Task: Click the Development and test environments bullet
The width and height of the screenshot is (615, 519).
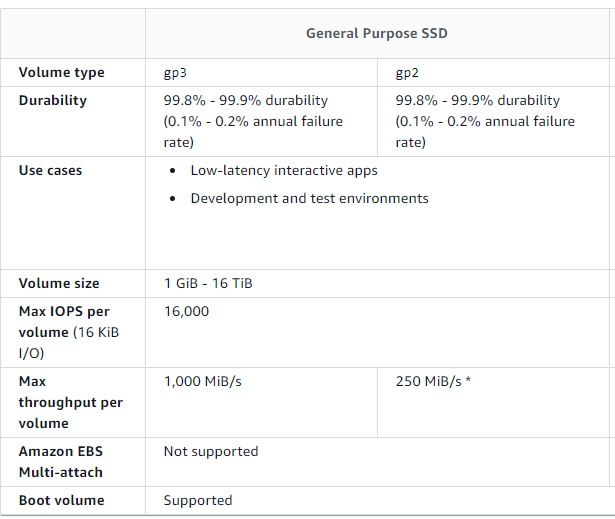Action: point(309,198)
